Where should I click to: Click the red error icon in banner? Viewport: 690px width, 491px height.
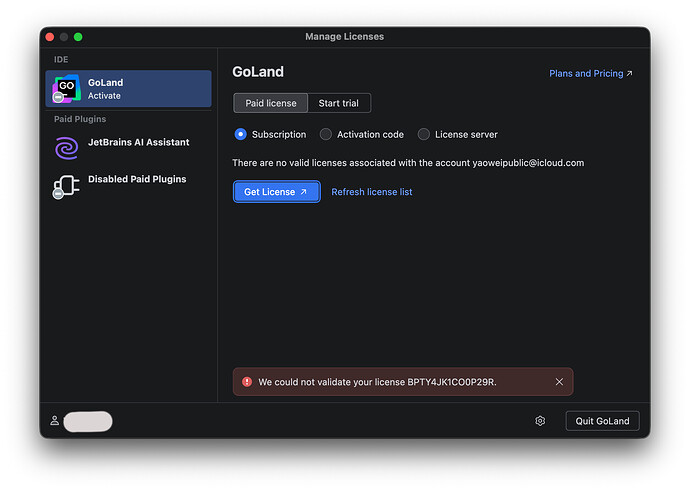coord(247,382)
